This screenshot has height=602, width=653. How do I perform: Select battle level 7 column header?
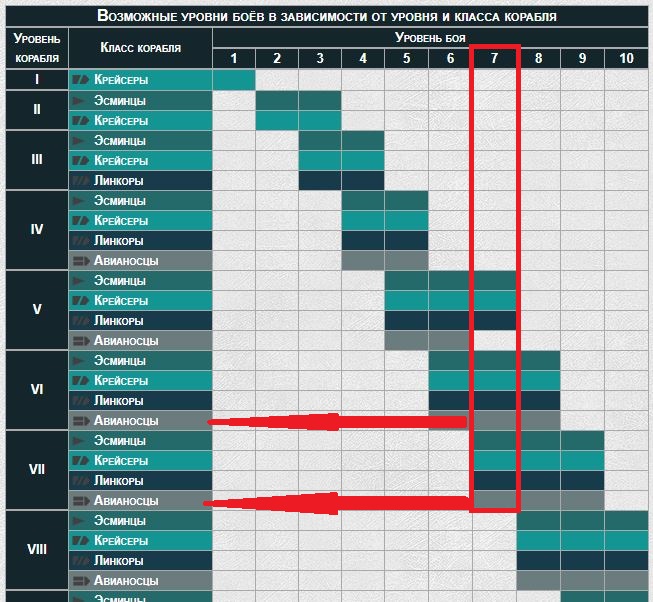[494, 58]
